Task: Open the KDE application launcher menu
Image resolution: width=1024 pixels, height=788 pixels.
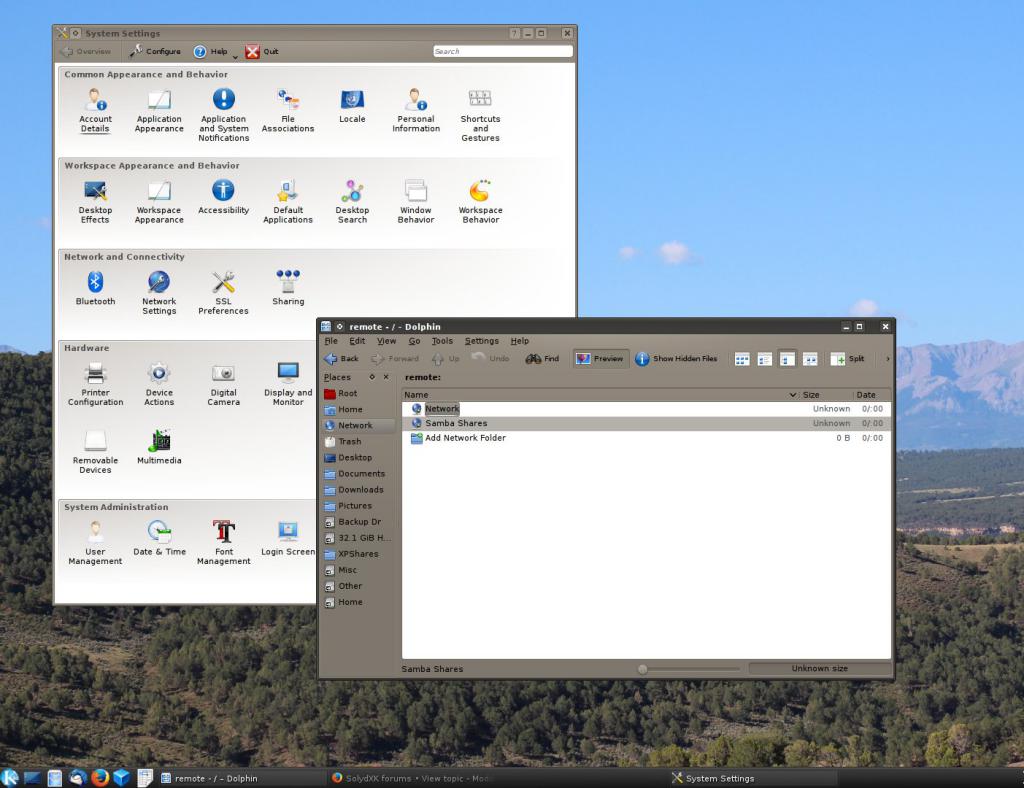Action: click(x=10, y=778)
